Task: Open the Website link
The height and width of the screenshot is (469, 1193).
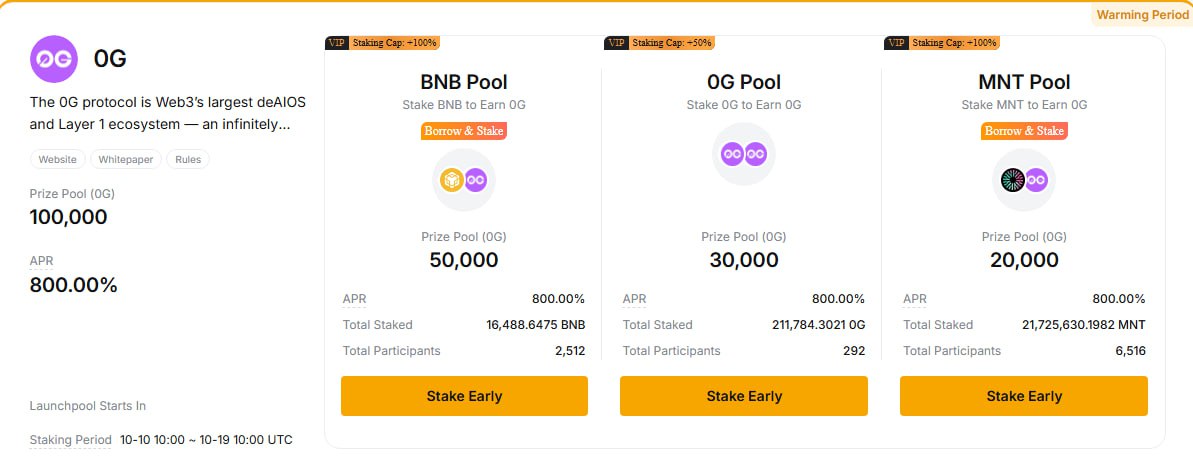Action: pos(58,159)
